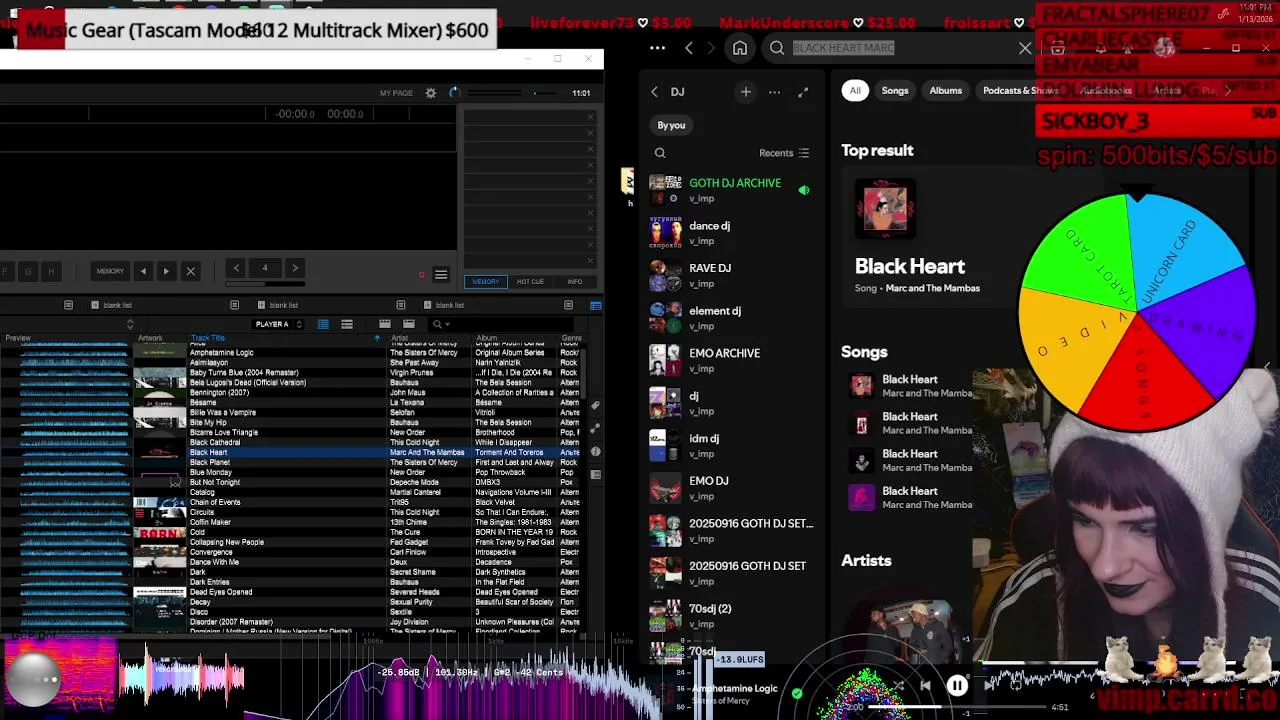Open the related tracks icon in the side strip
Image resolution: width=1280 pixels, height=720 pixels.
point(595,428)
